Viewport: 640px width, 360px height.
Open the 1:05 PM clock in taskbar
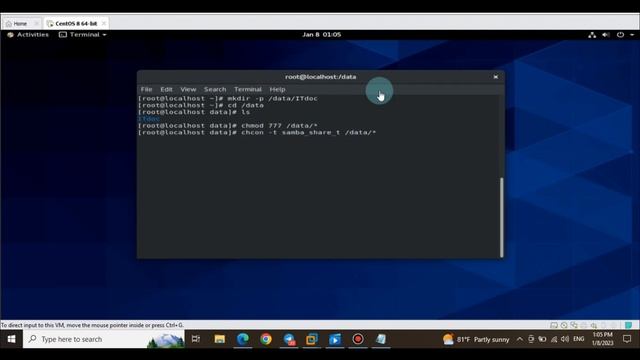point(602,339)
